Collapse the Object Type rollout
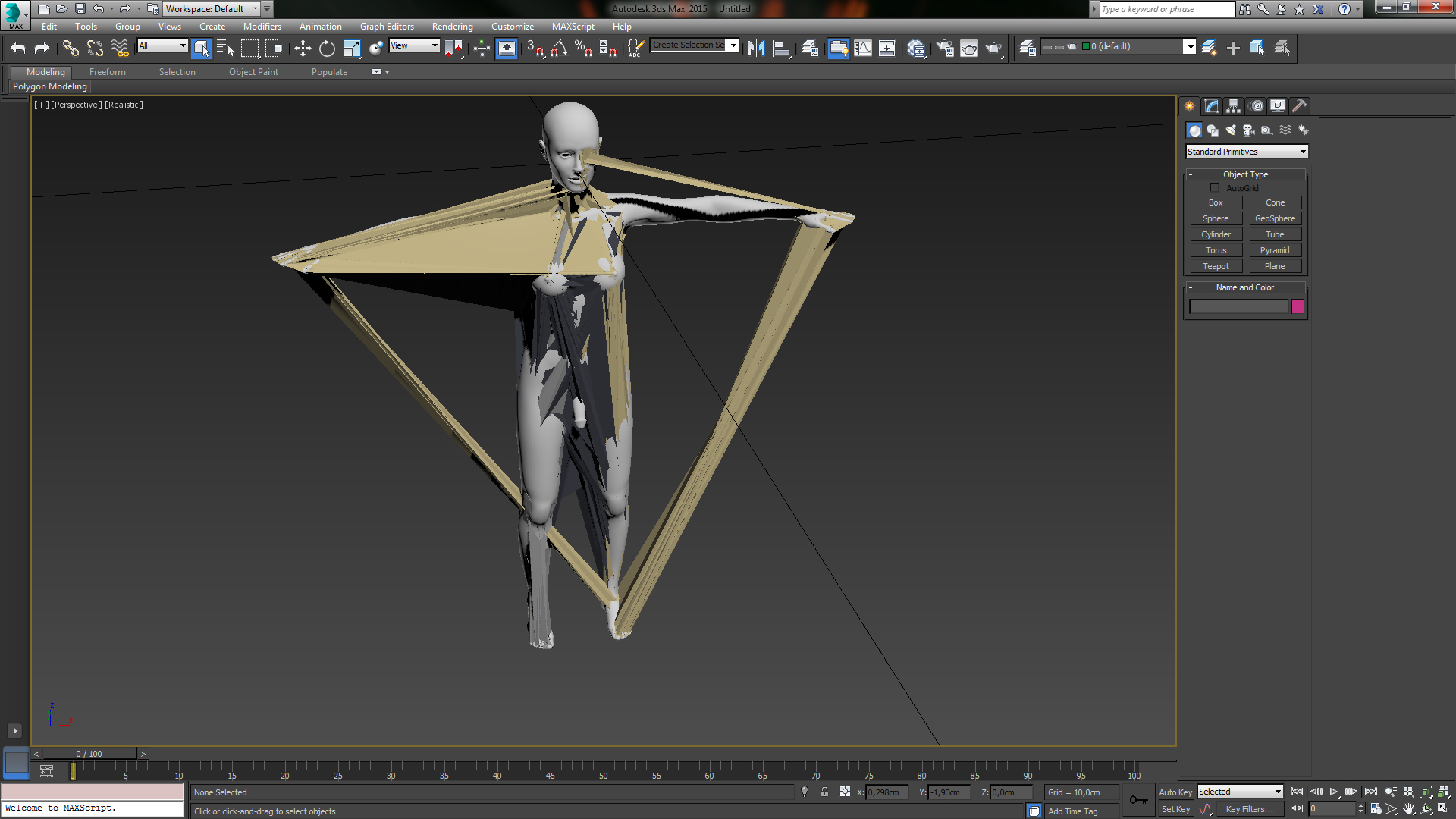Image resolution: width=1456 pixels, height=819 pixels. (x=1244, y=174)
